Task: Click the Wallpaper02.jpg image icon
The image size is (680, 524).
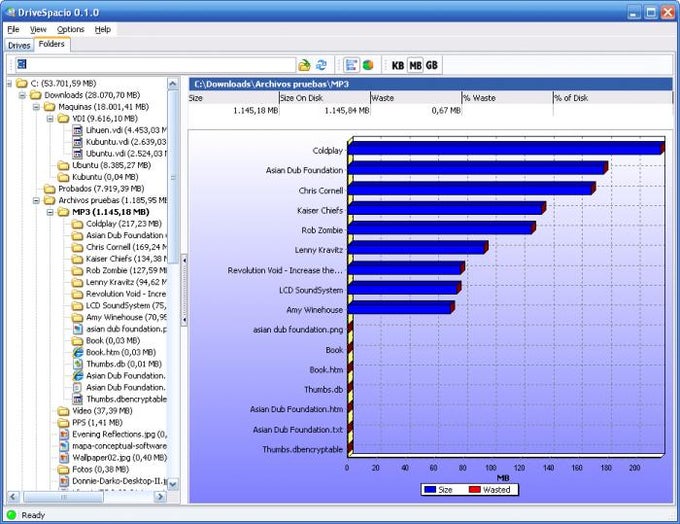Action: 64,458
